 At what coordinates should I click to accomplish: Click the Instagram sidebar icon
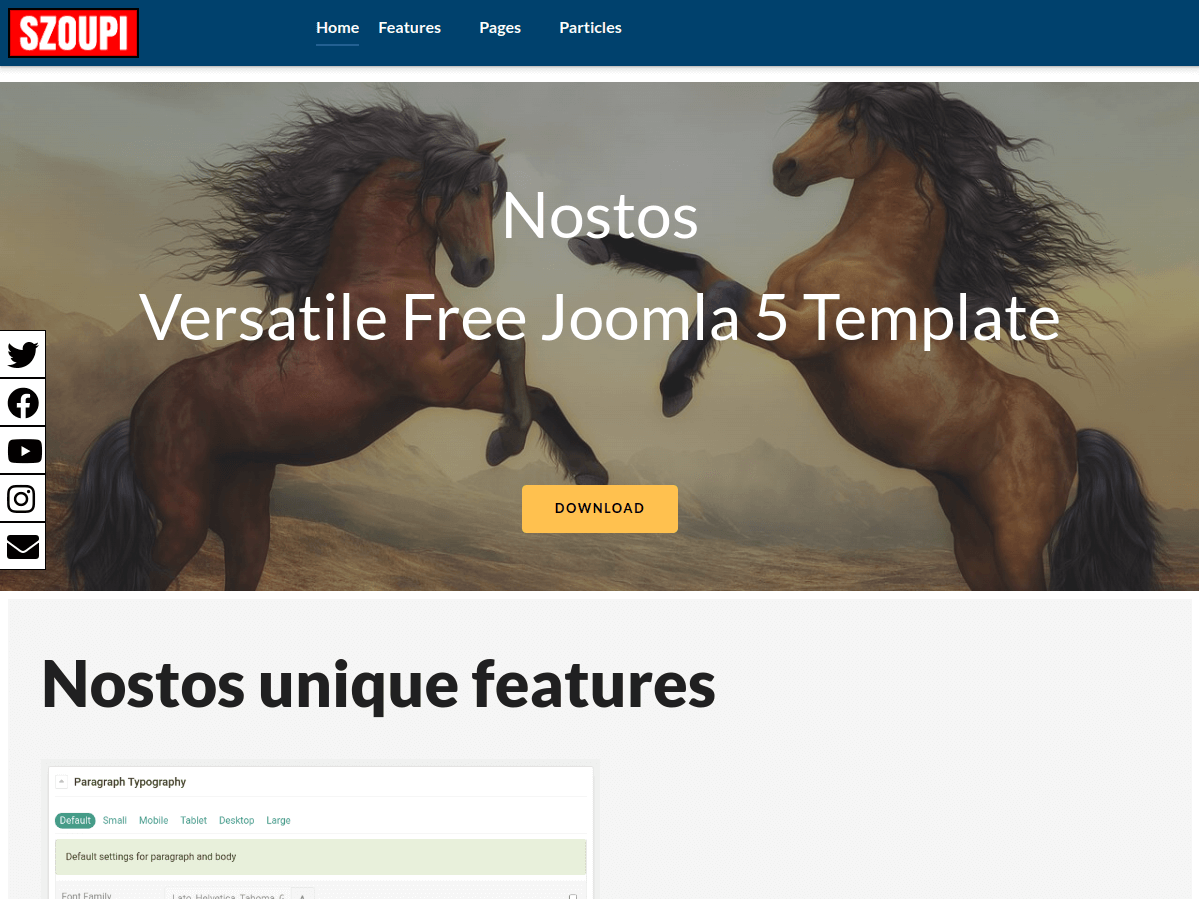point(22,498)
